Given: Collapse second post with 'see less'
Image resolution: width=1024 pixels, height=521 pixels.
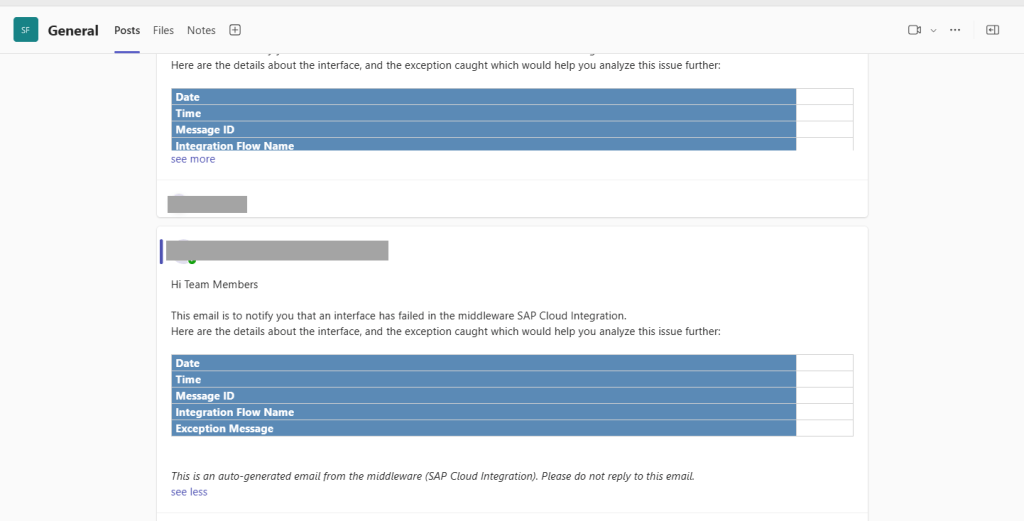Looking at the screenshot, I should (x=189, y=492).
